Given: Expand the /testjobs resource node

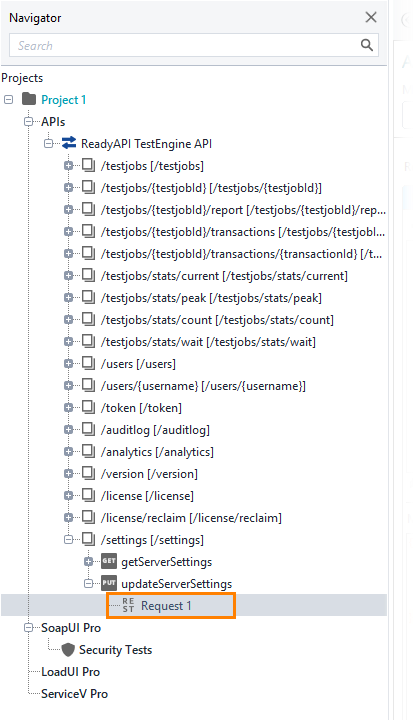Looking at the screenshot, I should point(69,165).
